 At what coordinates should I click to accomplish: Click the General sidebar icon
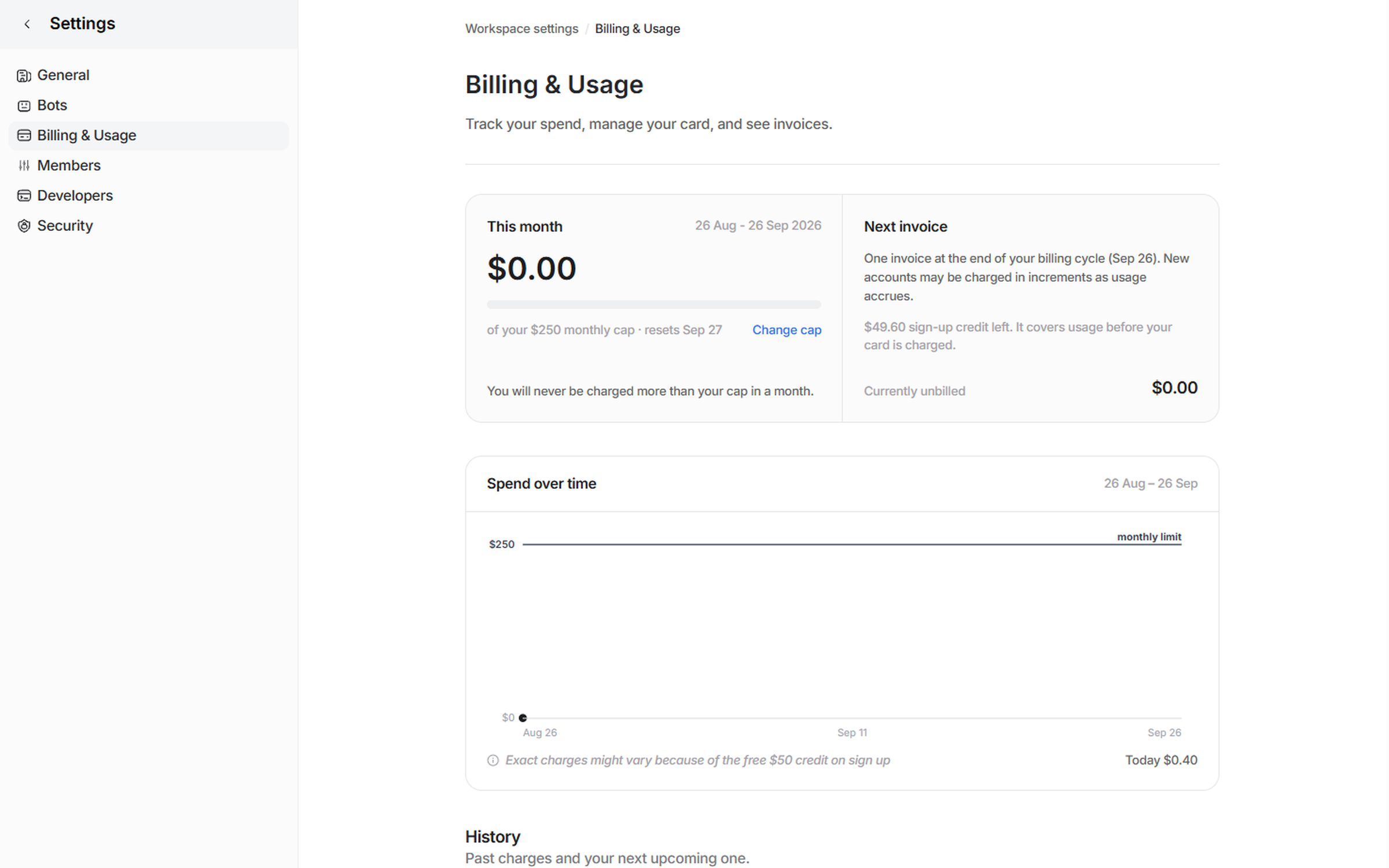click(24, 75)
